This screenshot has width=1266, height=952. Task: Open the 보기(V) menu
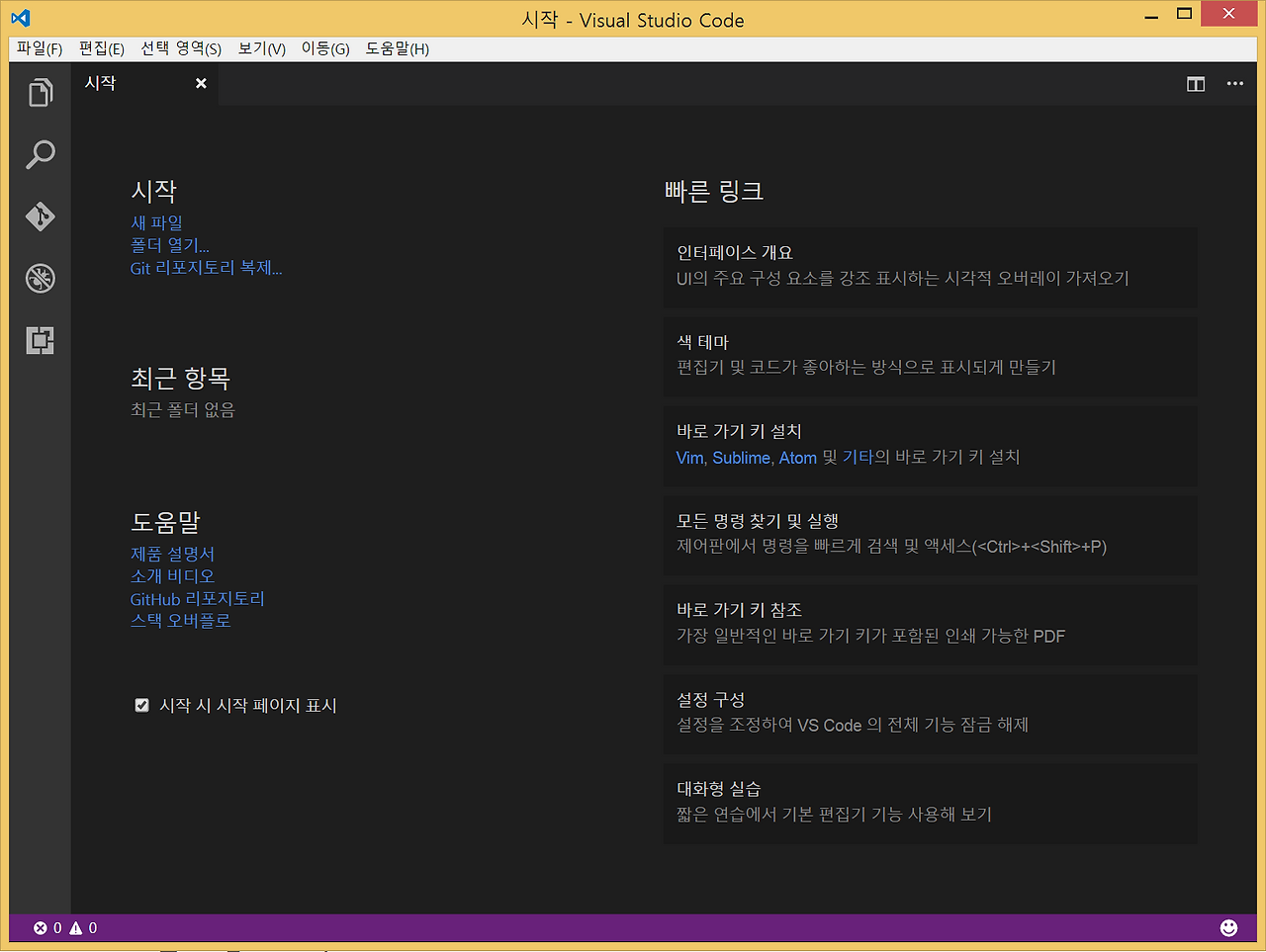[262, 48]
